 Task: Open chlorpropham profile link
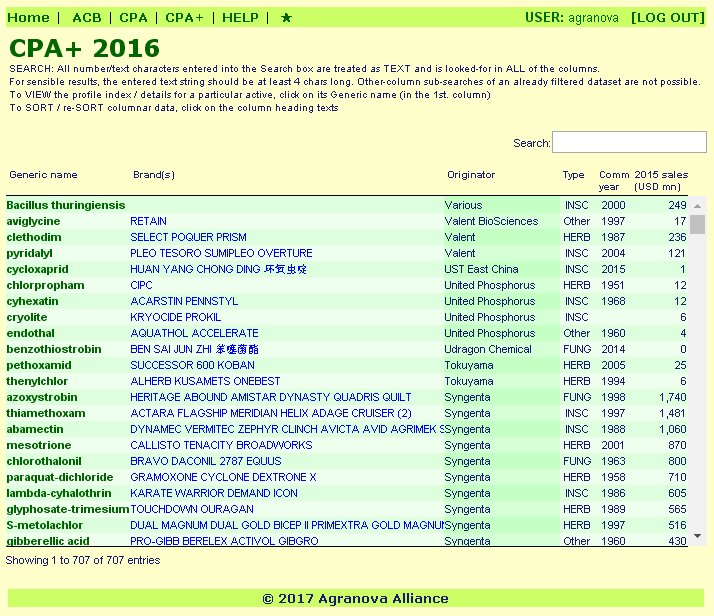tap(46, 285)
